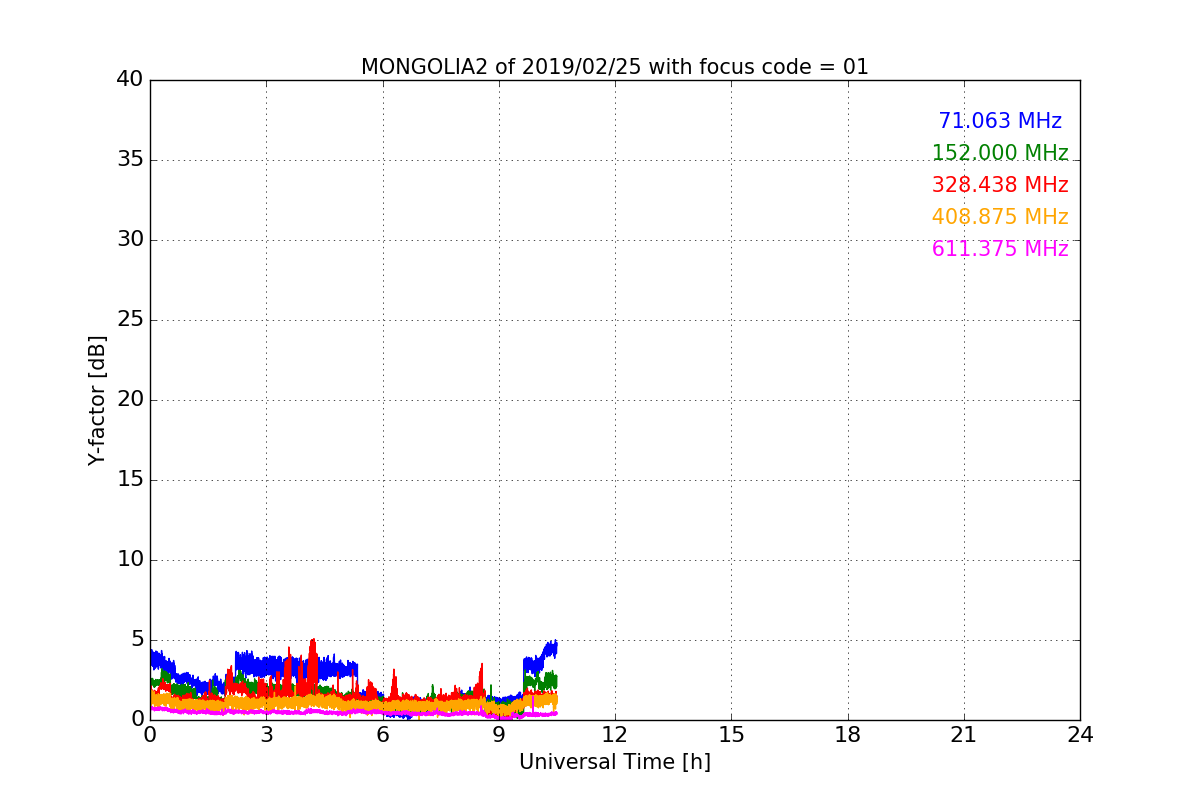
Task: Click the Y-factor [dB] axis label
Action: coord(97,400)
